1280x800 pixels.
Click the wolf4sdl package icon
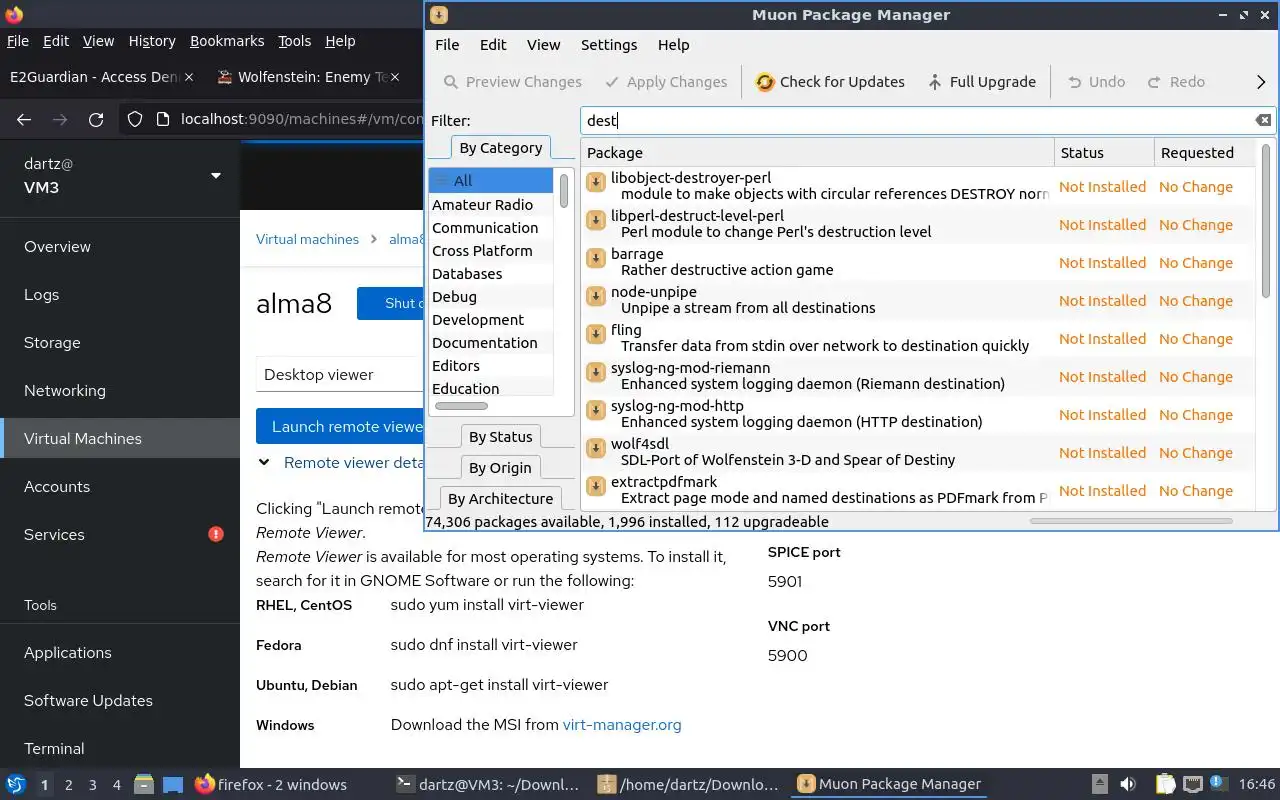tap(595, 448)
